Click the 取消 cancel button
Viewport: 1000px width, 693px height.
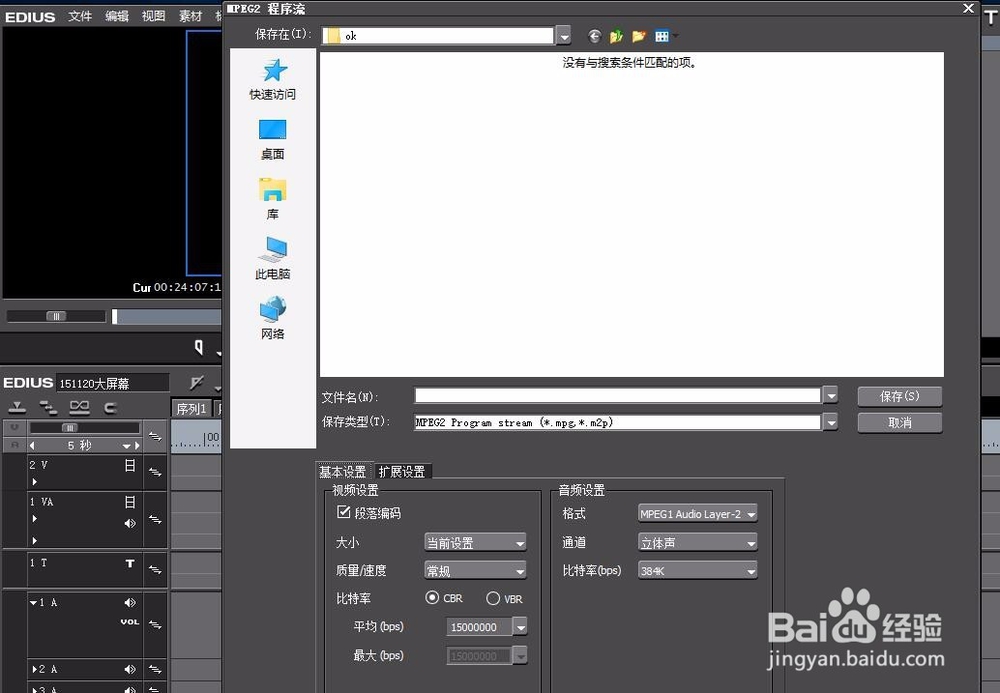click(899, 423)
